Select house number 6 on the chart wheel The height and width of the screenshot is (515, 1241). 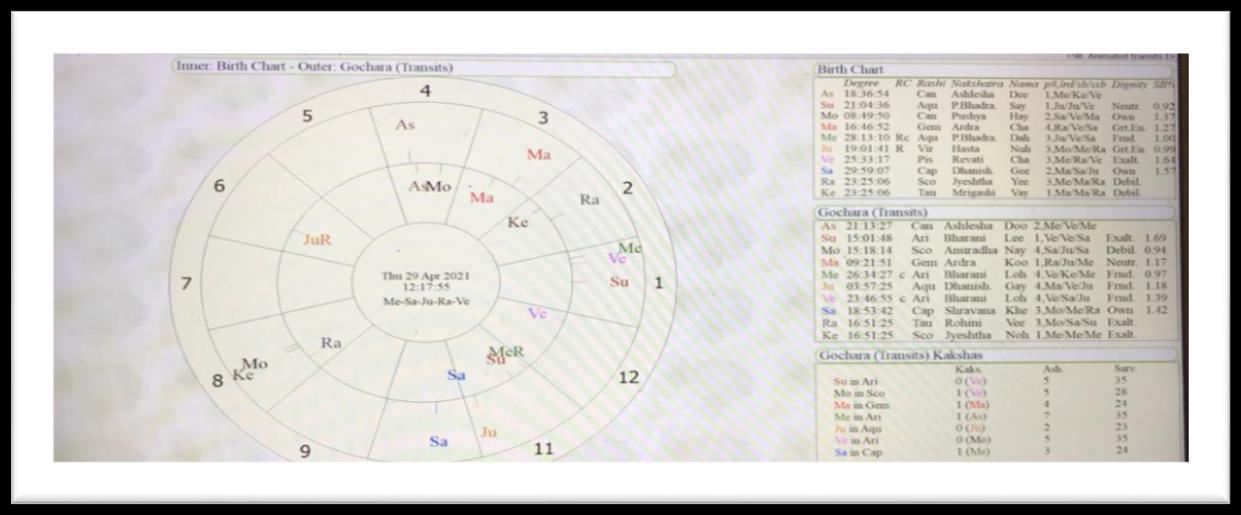pos(219,187)
